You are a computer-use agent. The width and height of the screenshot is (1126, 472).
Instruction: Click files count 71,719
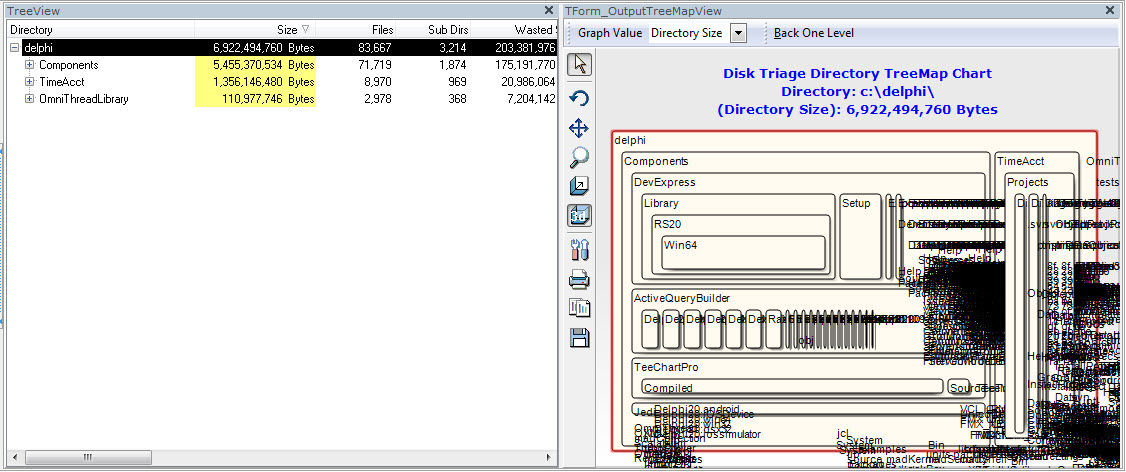[x=375, y=65]
